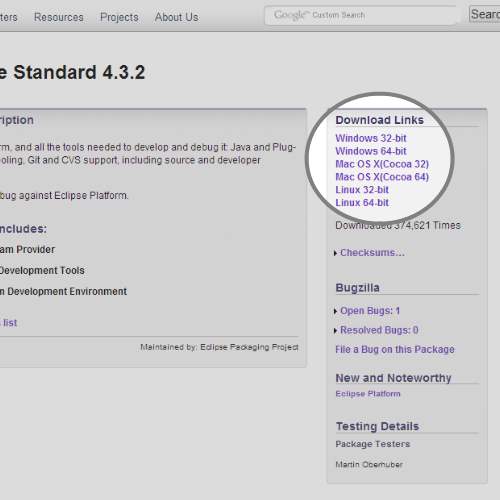Download Mac OS X (Cocoa 64)

pyautogui.click(x=382, y=177)
